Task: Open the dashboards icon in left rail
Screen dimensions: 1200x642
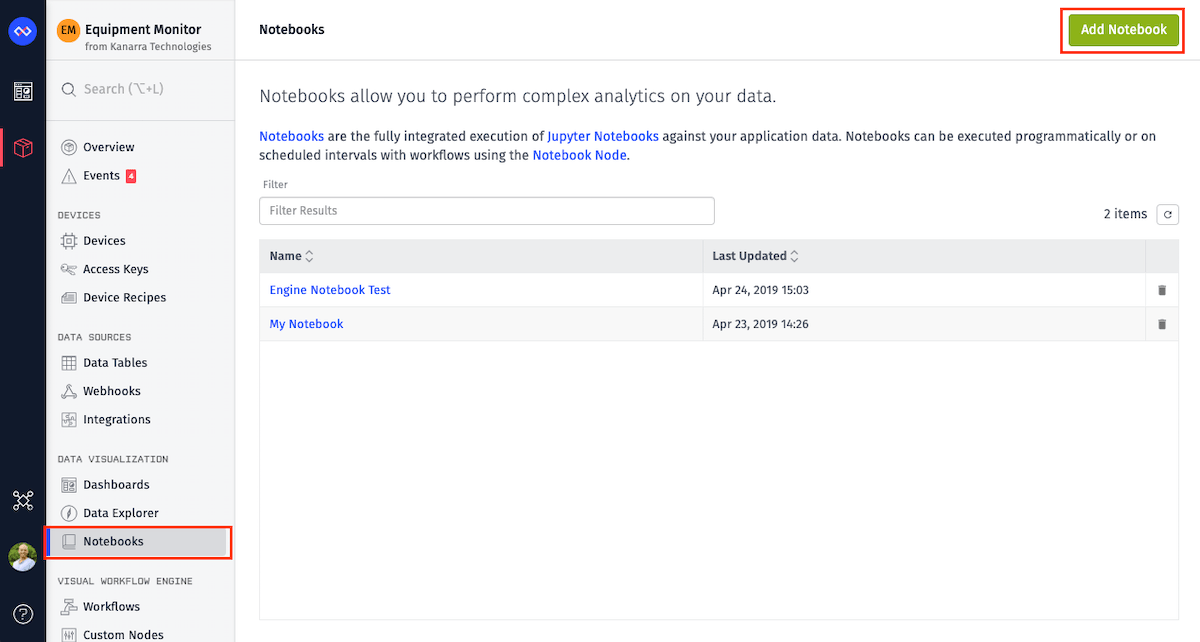Action: coord(22,92)
